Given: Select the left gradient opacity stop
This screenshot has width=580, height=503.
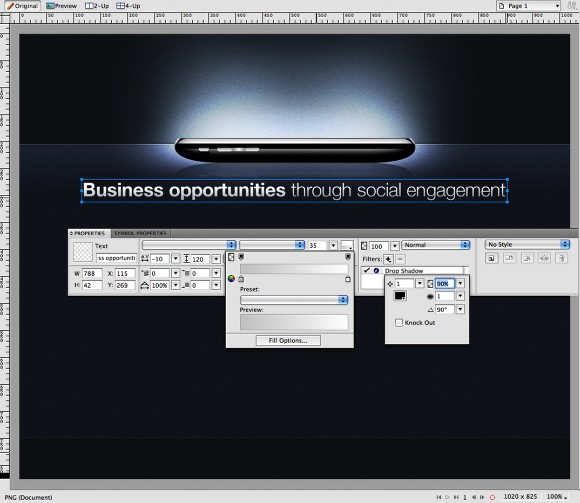Looking at the screenshot, I should [241, 257].
